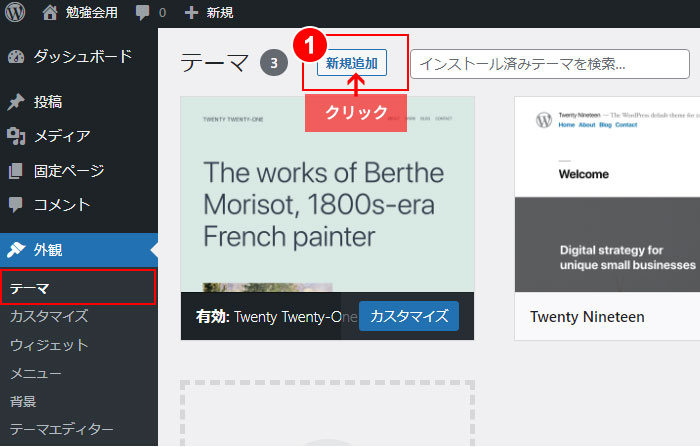Click the WordPress logo in admin bar
The height and width of the screenshot is (447, 700).
[x=15, y=12]
